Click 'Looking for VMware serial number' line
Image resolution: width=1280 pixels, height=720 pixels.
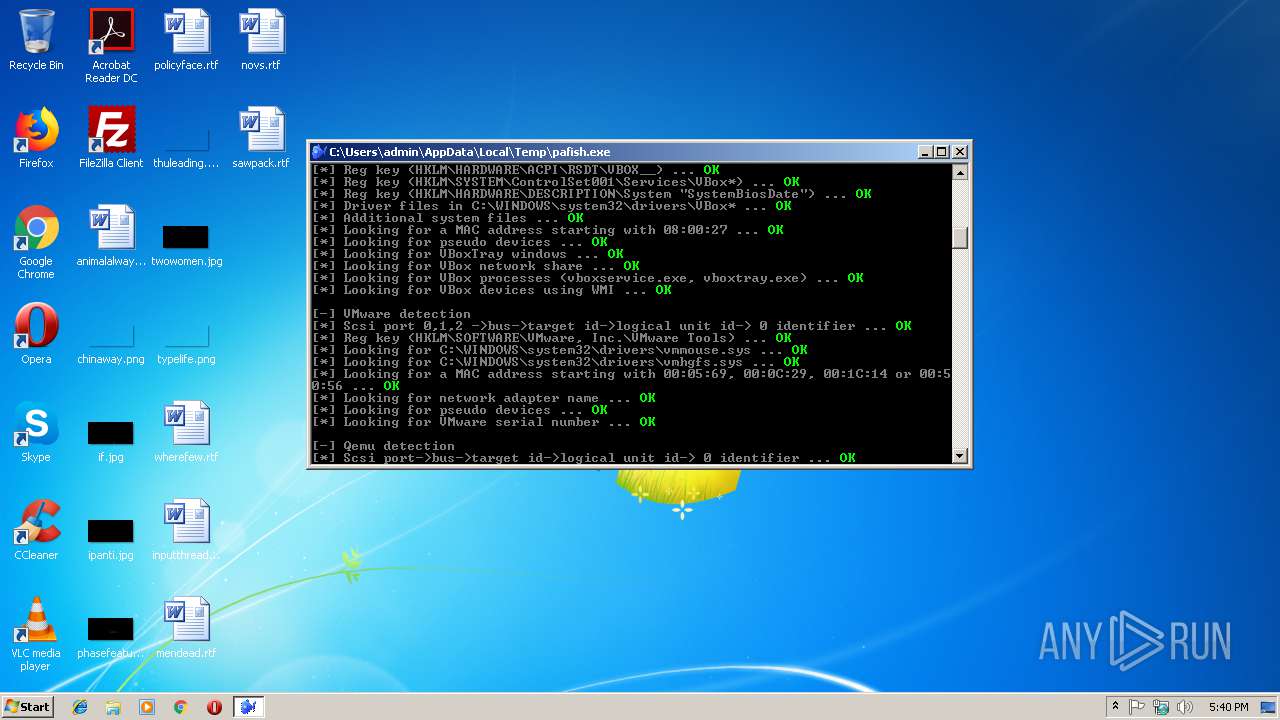point(483,422)
